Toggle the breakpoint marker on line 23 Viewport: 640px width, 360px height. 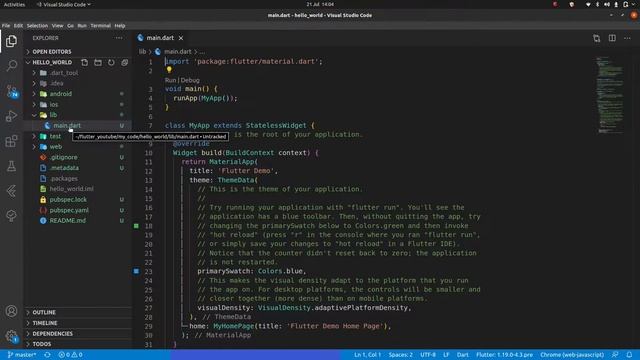136,271
